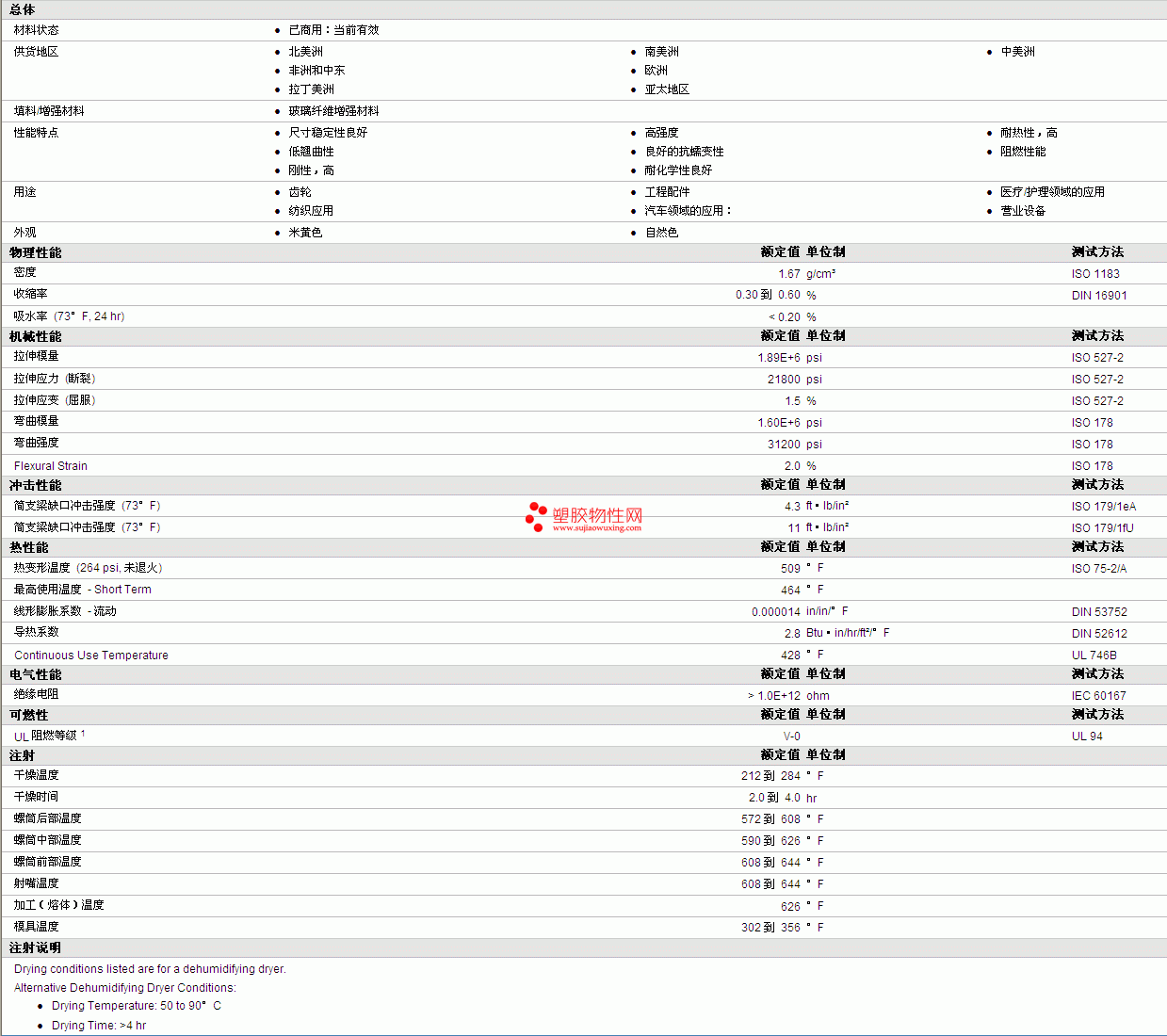The height and width of the screenshot is (1036, 1167).
Task: Click the "南美洲" region entry
Action: (x=661, y=52)
